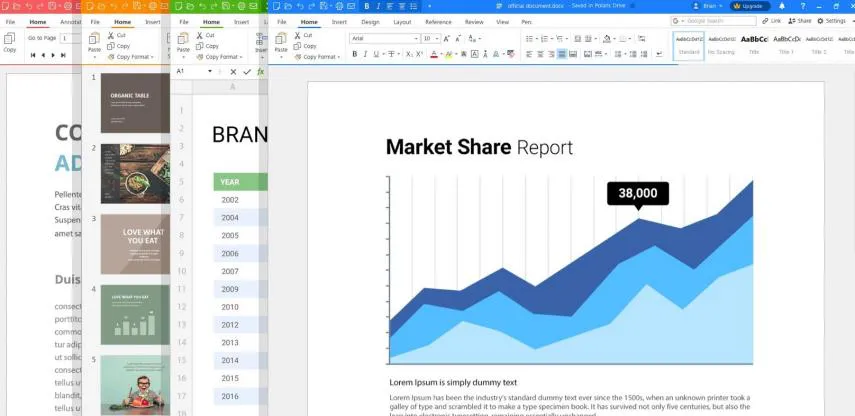Image resolution: width=855 pixels, height=416 pixels.
Task: Click the notification bell icon
Action: 782,6
